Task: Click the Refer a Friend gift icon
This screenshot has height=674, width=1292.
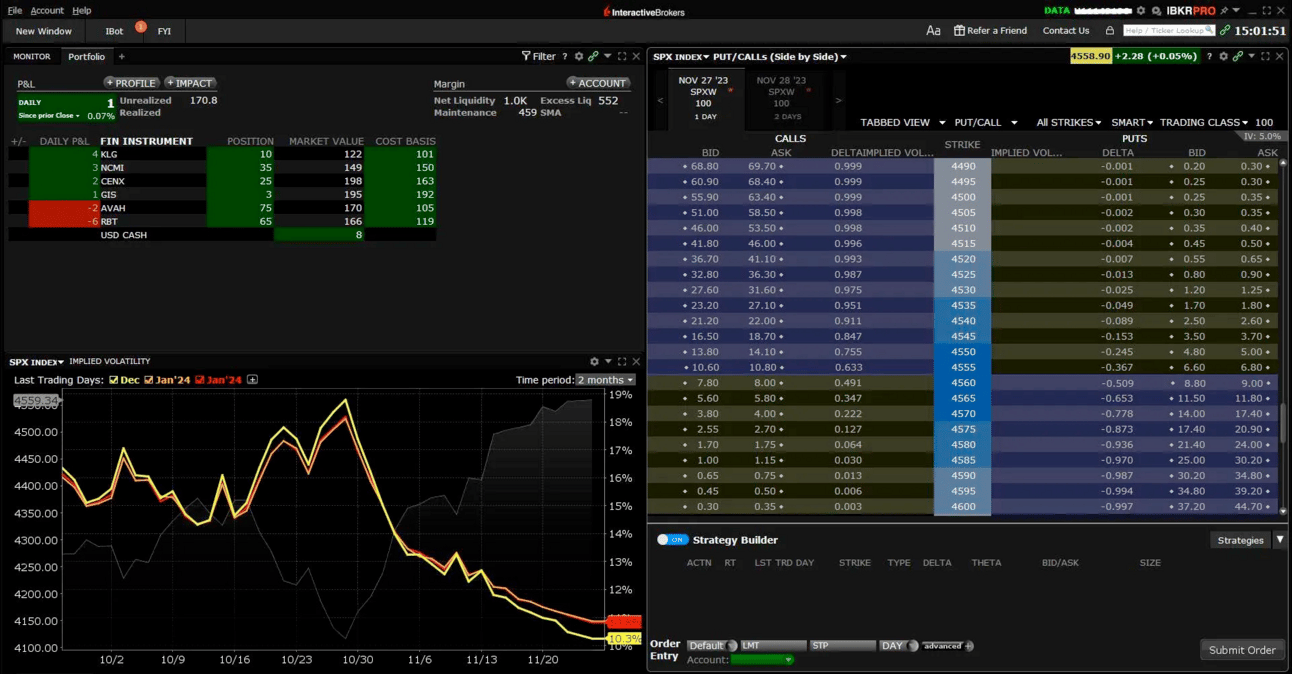Action: (959, 31)
